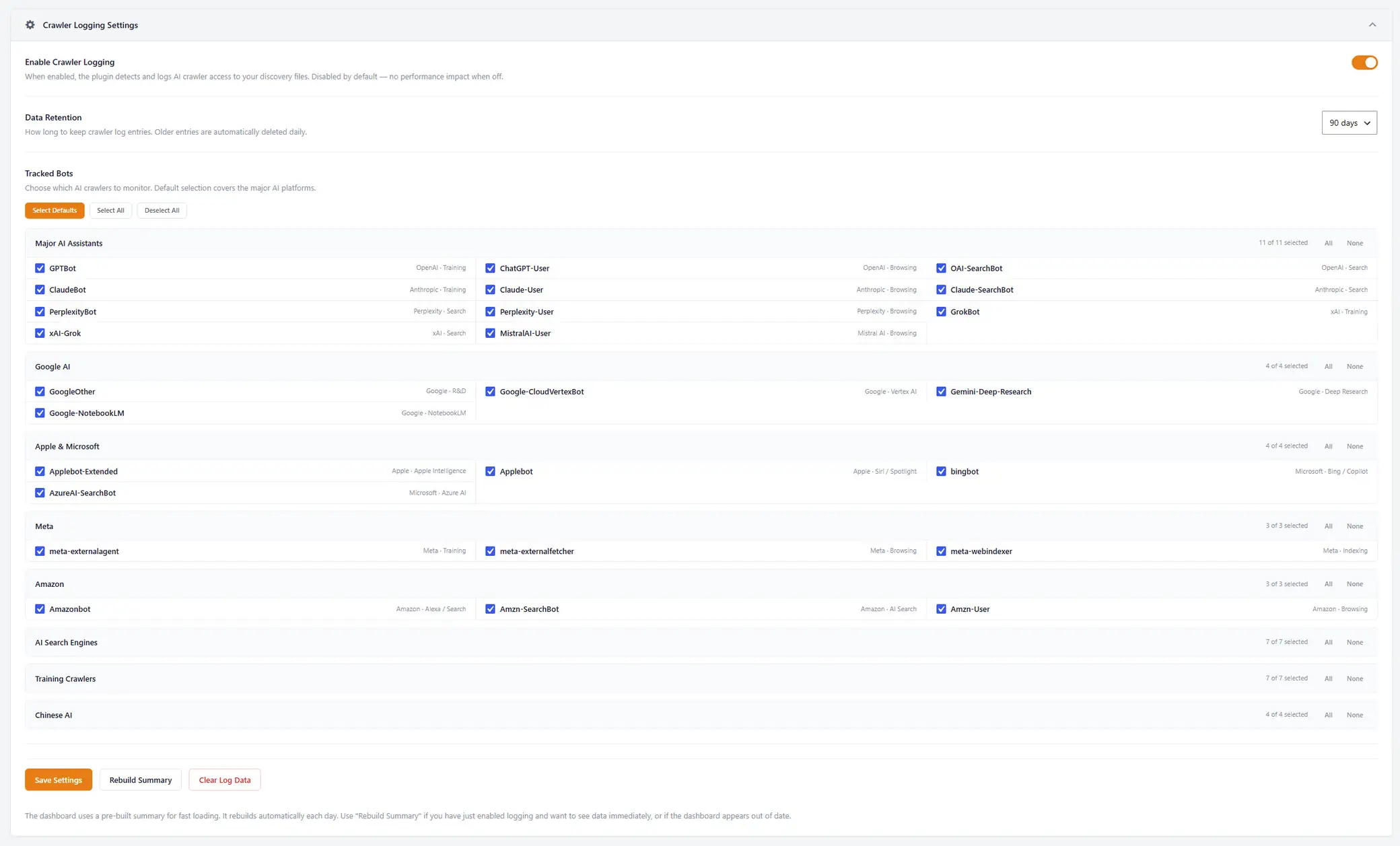Click All in the Meta group
The height and width of the screenshot is (846, 1400).
(1328, 526)
